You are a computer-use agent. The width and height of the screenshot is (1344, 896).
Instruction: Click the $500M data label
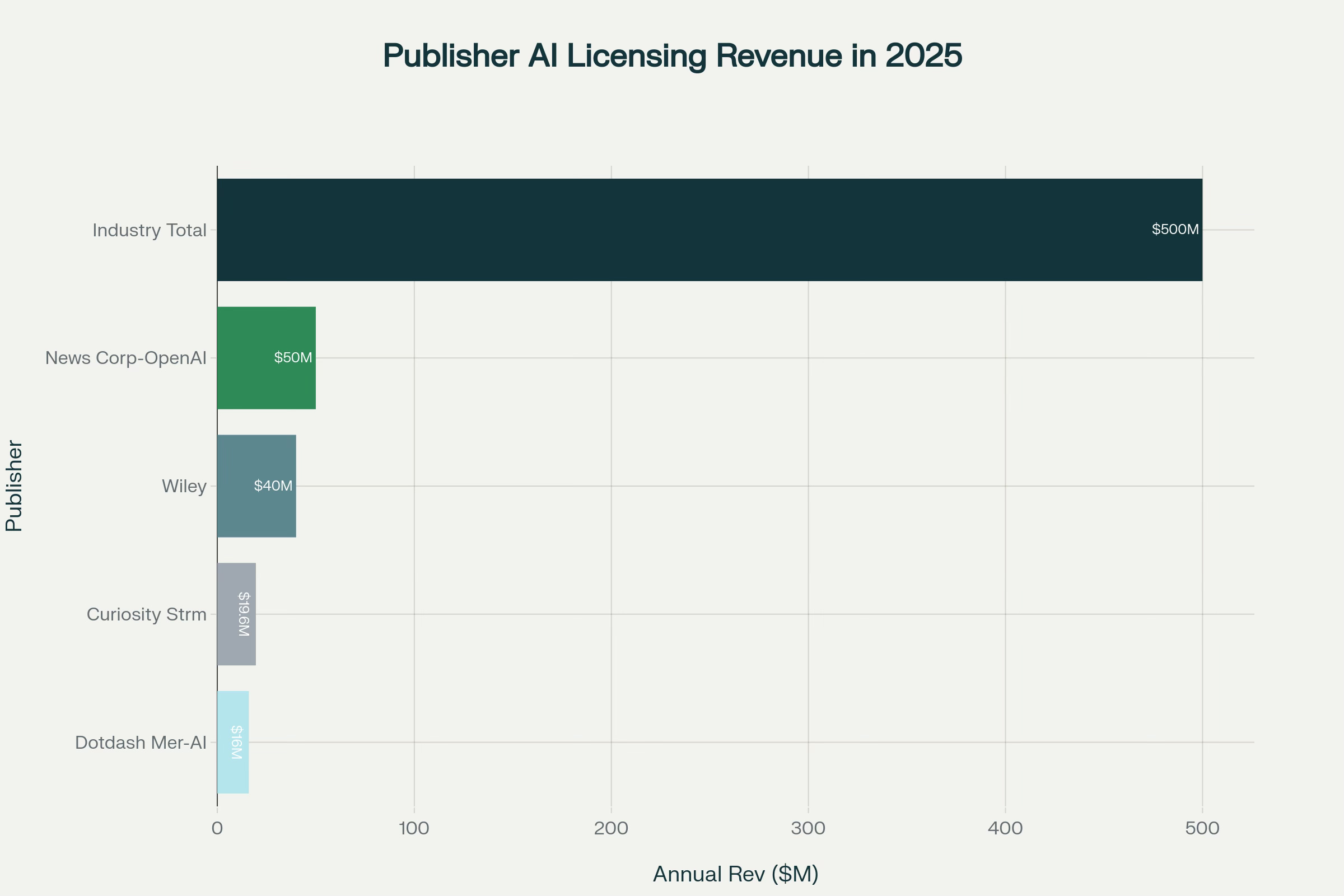coord(1175,230)
